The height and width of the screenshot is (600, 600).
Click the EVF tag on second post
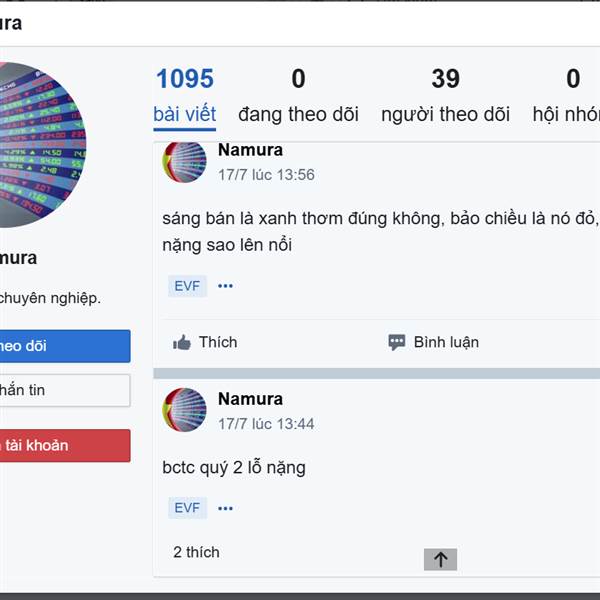(x=187, y=508)
